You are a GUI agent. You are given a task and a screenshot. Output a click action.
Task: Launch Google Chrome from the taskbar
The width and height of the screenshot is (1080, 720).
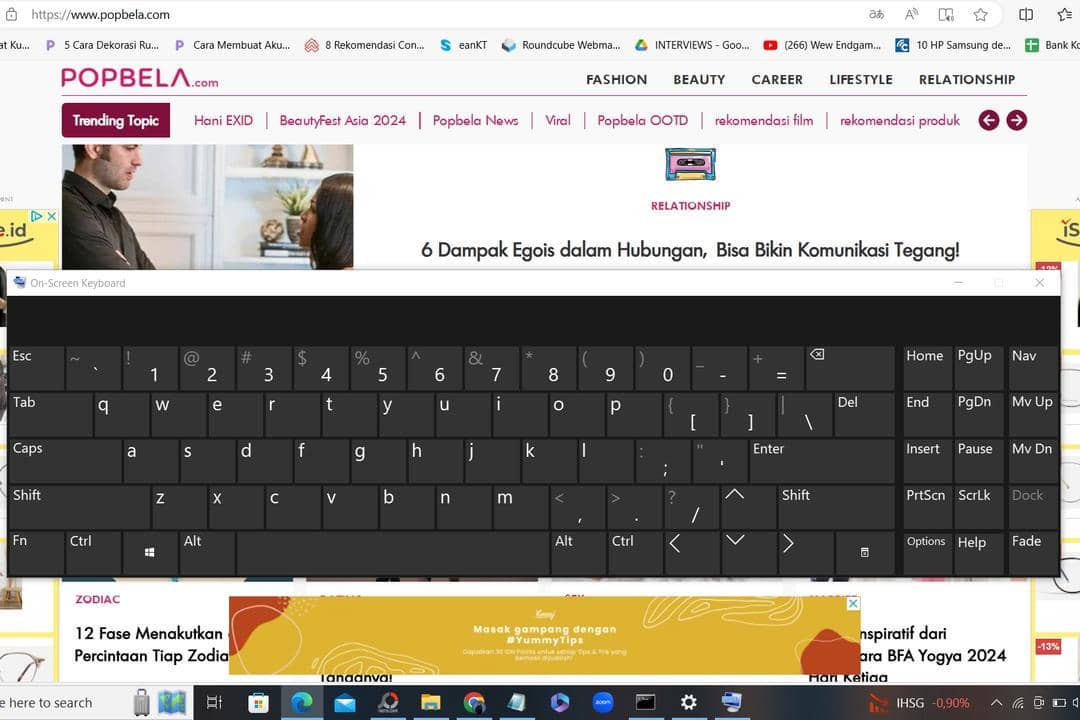474,702
